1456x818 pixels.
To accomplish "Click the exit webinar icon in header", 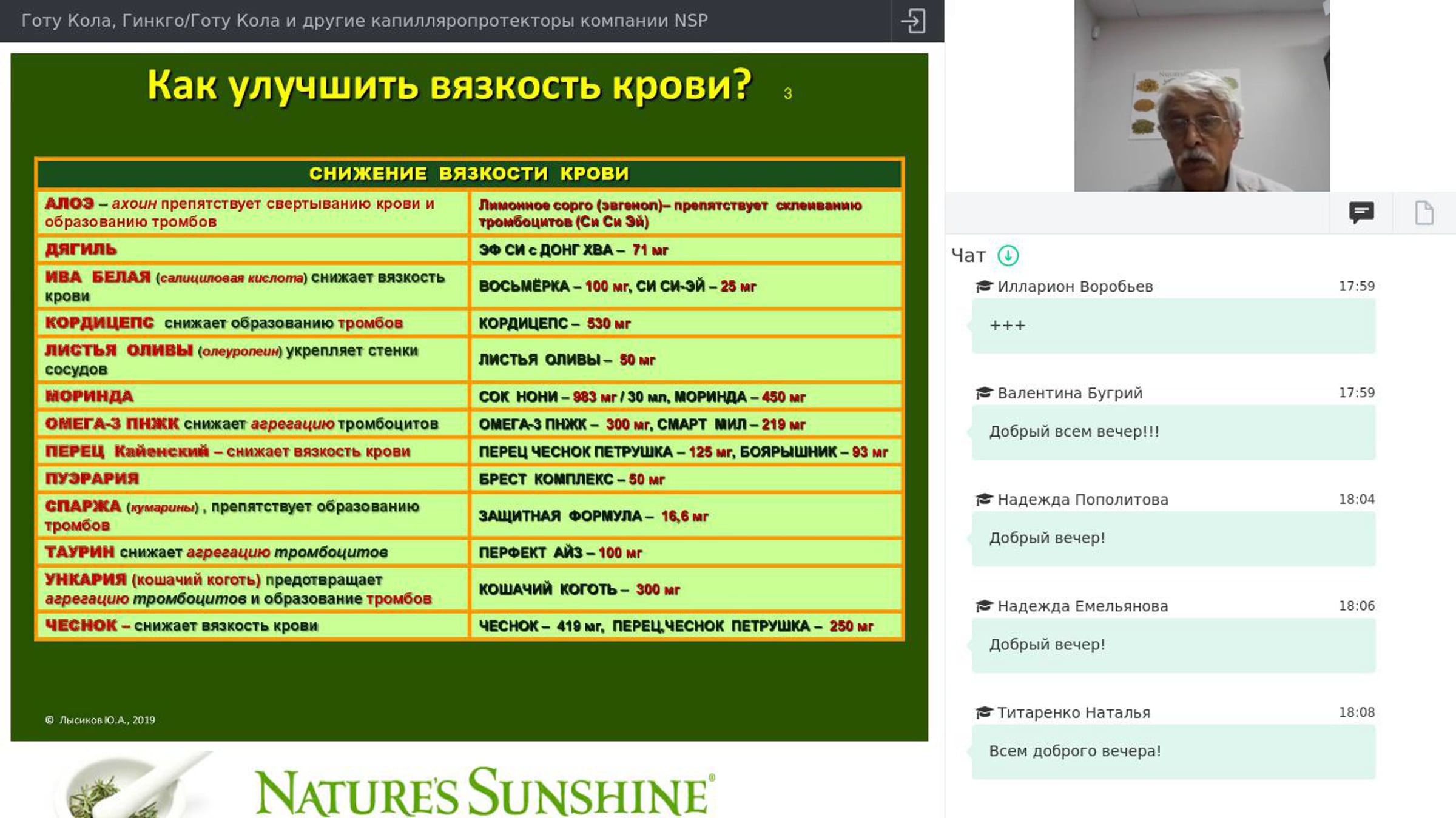I will point(913,21).
